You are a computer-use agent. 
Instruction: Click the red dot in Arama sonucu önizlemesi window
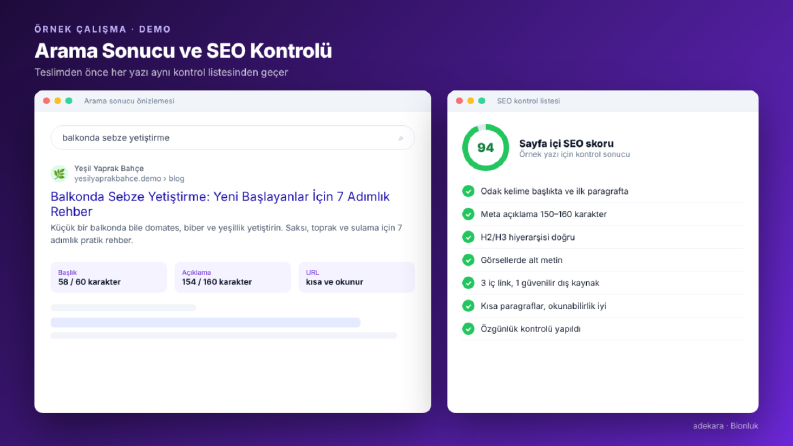pyautogui.click(x=47, y=101)
